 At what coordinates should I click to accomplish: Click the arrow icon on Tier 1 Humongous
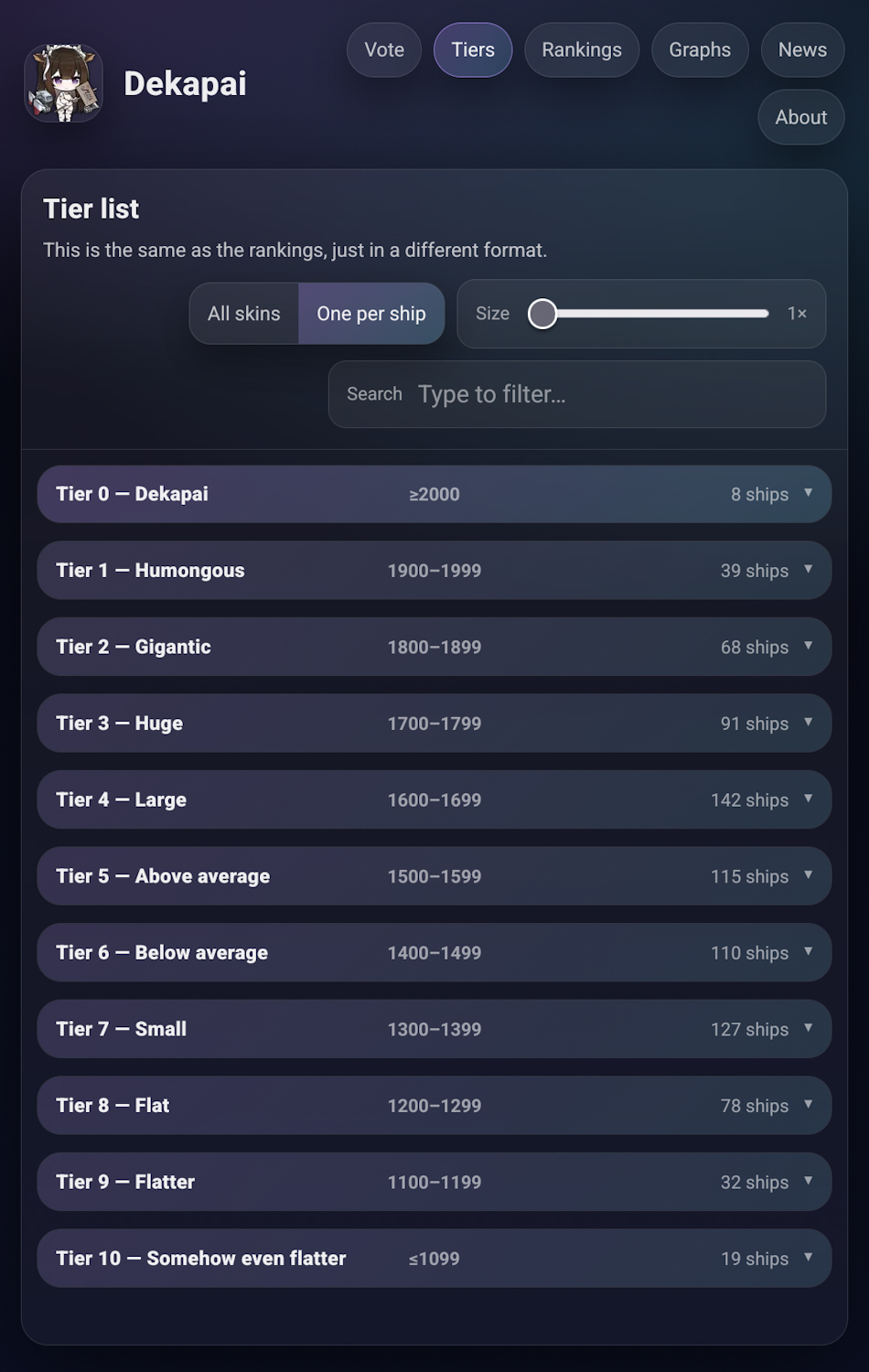pos(809,570)
